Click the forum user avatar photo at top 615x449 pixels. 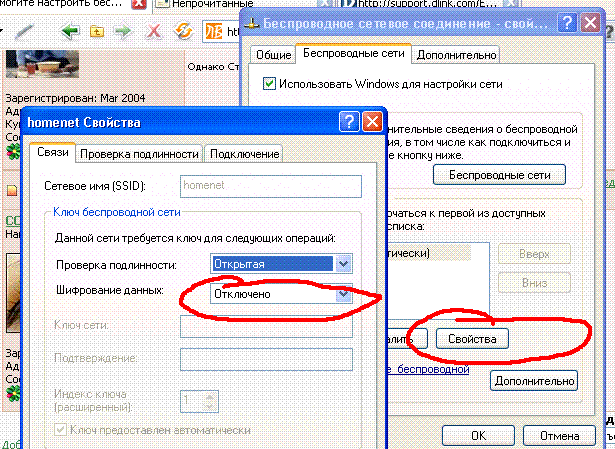pos(42,64)
